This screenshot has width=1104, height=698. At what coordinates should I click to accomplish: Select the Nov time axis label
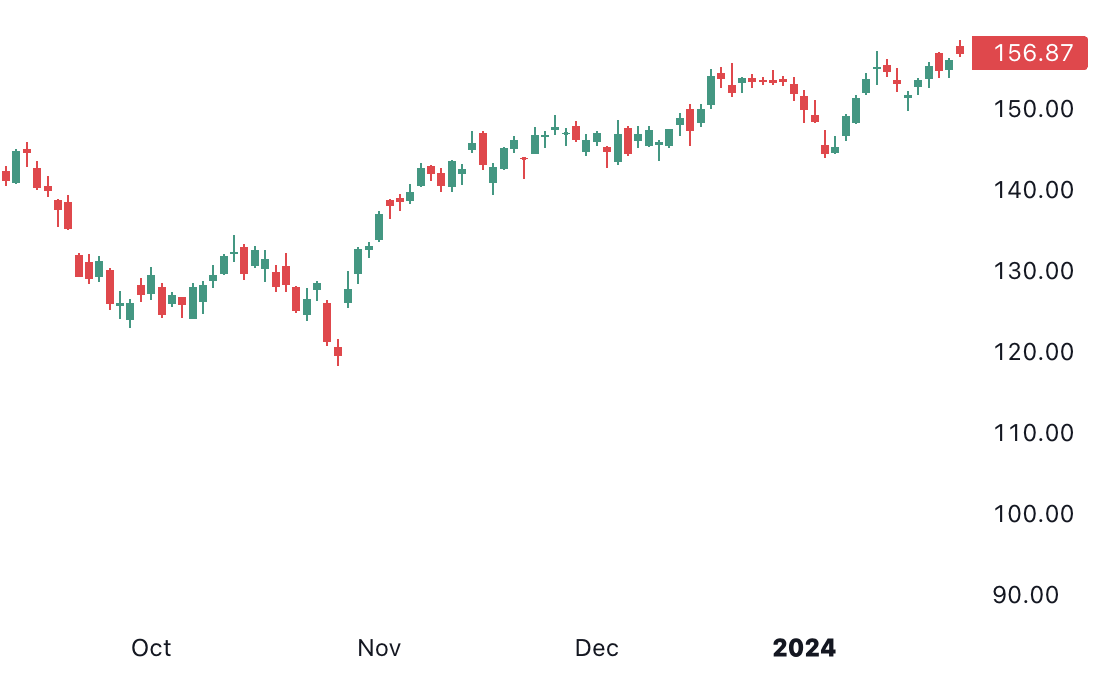click(379, 648)
